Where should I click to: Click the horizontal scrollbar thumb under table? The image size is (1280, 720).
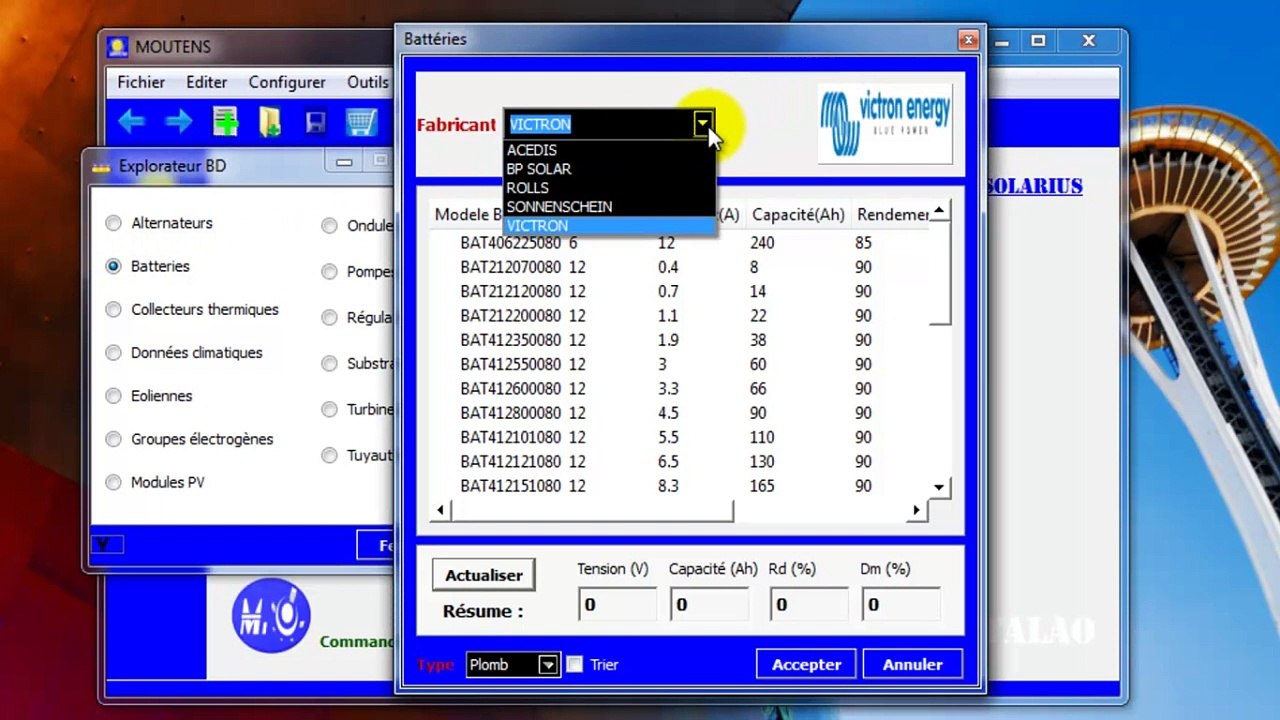click(x=592, y=510)
